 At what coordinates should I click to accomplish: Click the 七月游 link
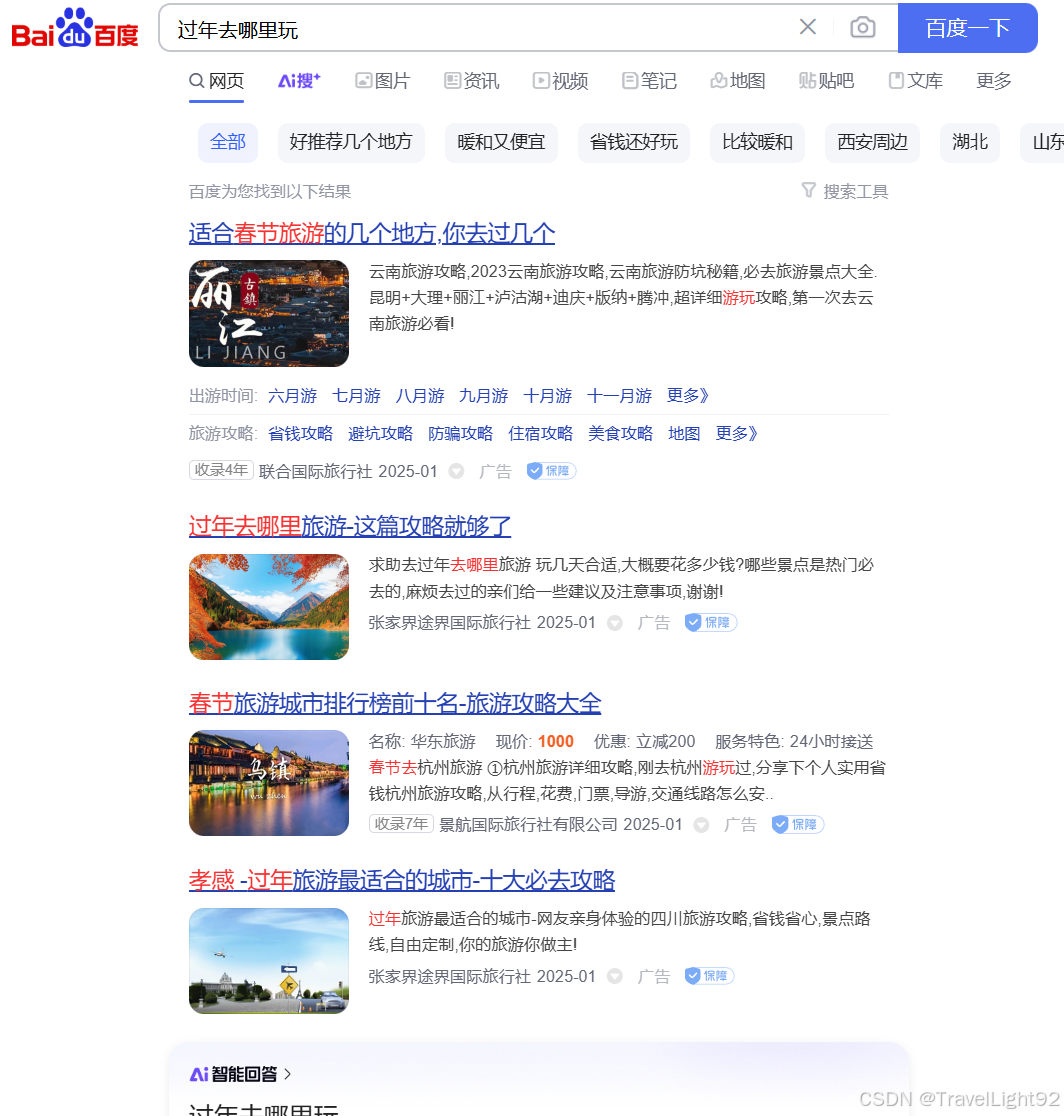(357, 396)
